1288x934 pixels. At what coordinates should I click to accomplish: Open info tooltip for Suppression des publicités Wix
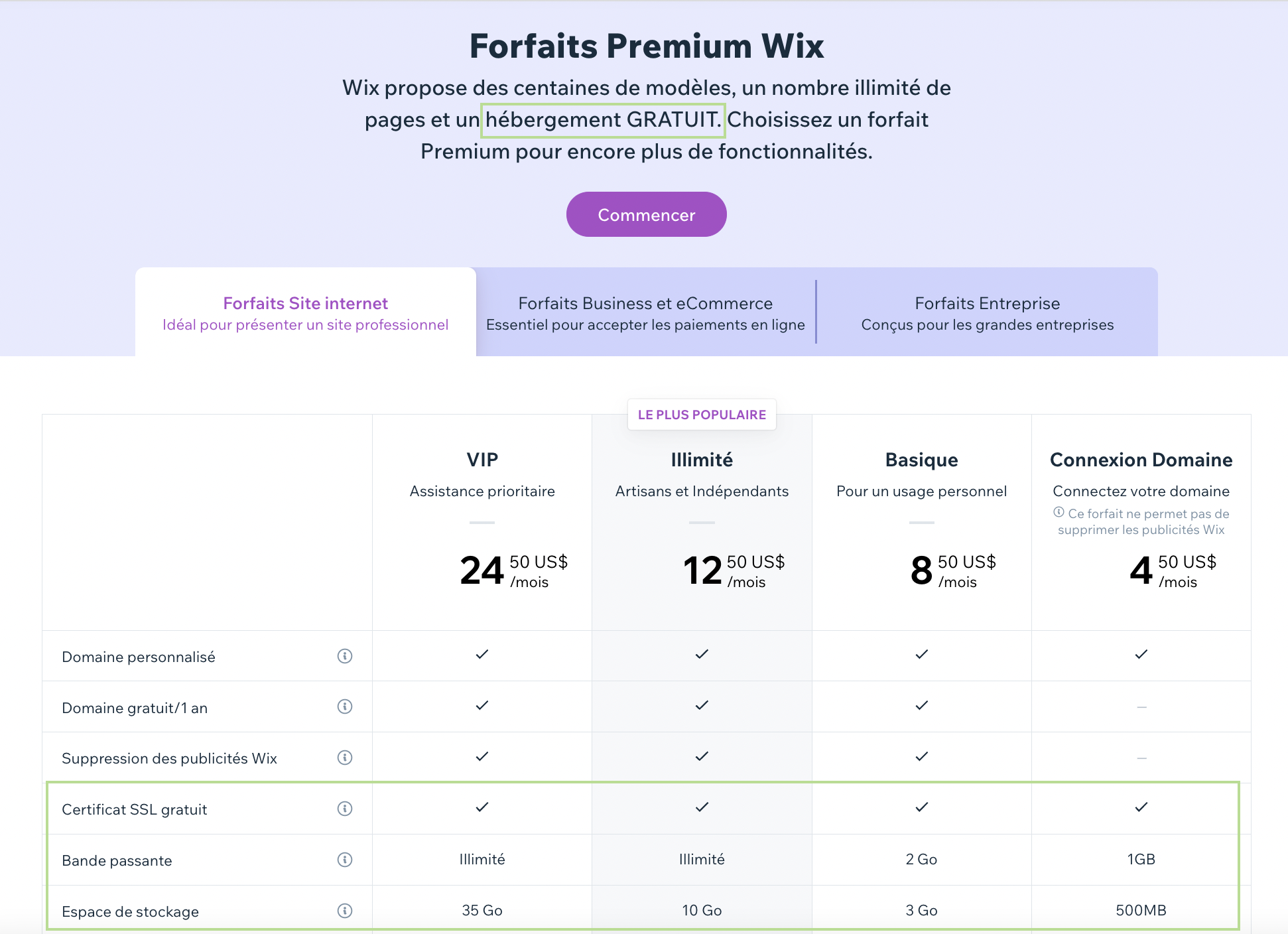[x=344, y=758]
